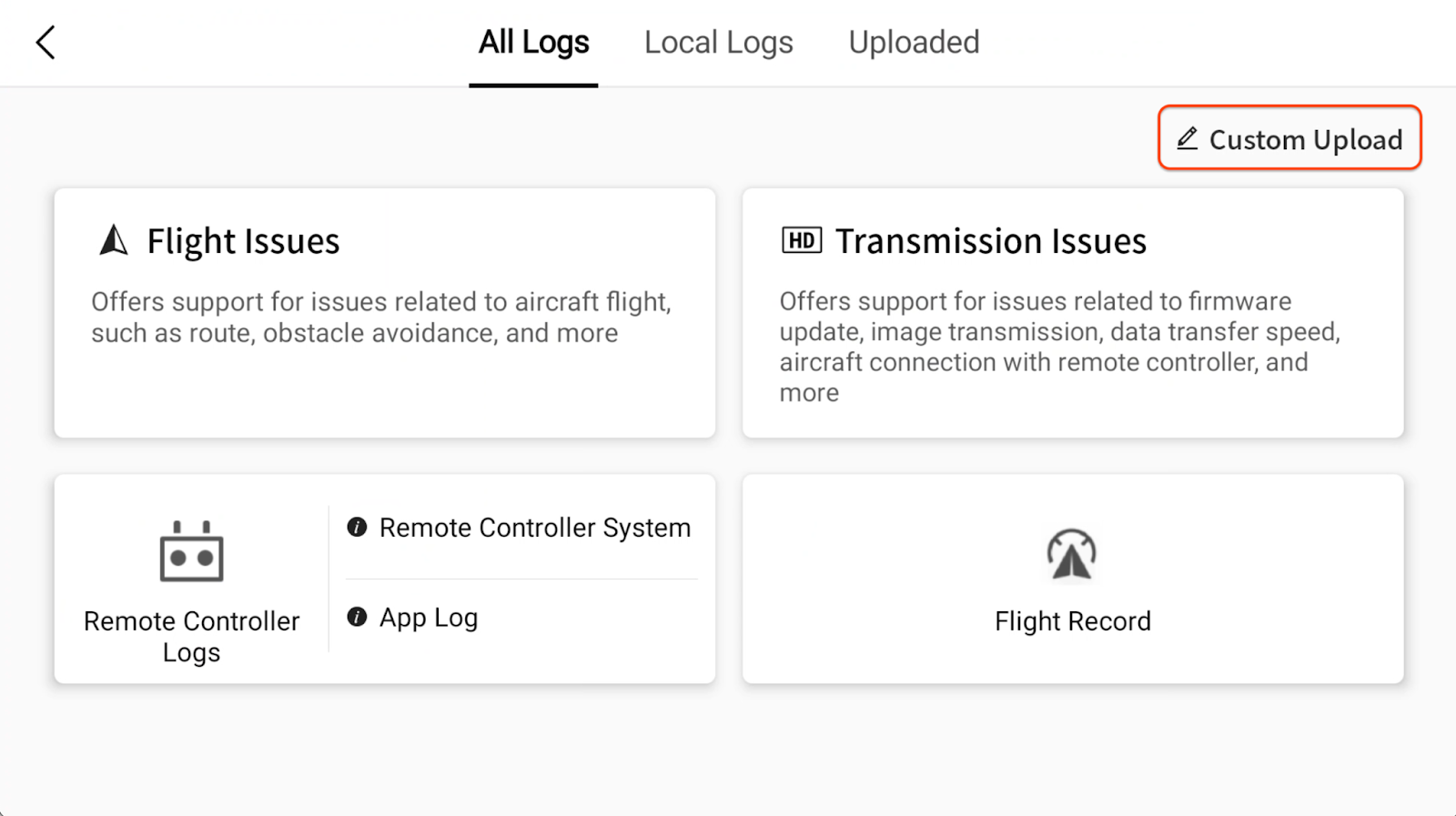The width and height of the screenshot is (1456, 816).
Task: Go back using the arrow icon
Action: pyautogui.click(x=45, y=43)
